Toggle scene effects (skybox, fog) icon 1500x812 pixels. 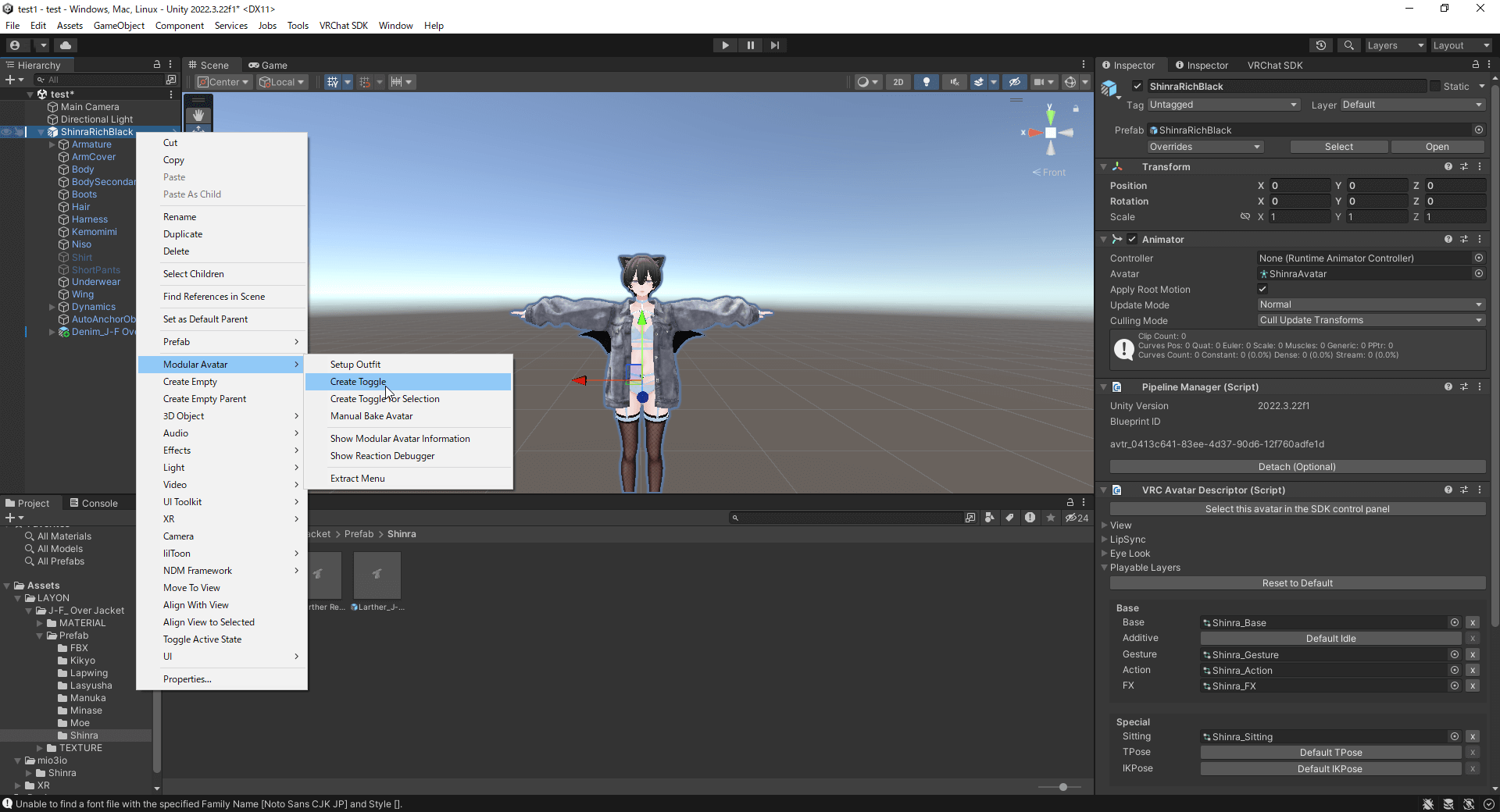[x=978, y=82]
